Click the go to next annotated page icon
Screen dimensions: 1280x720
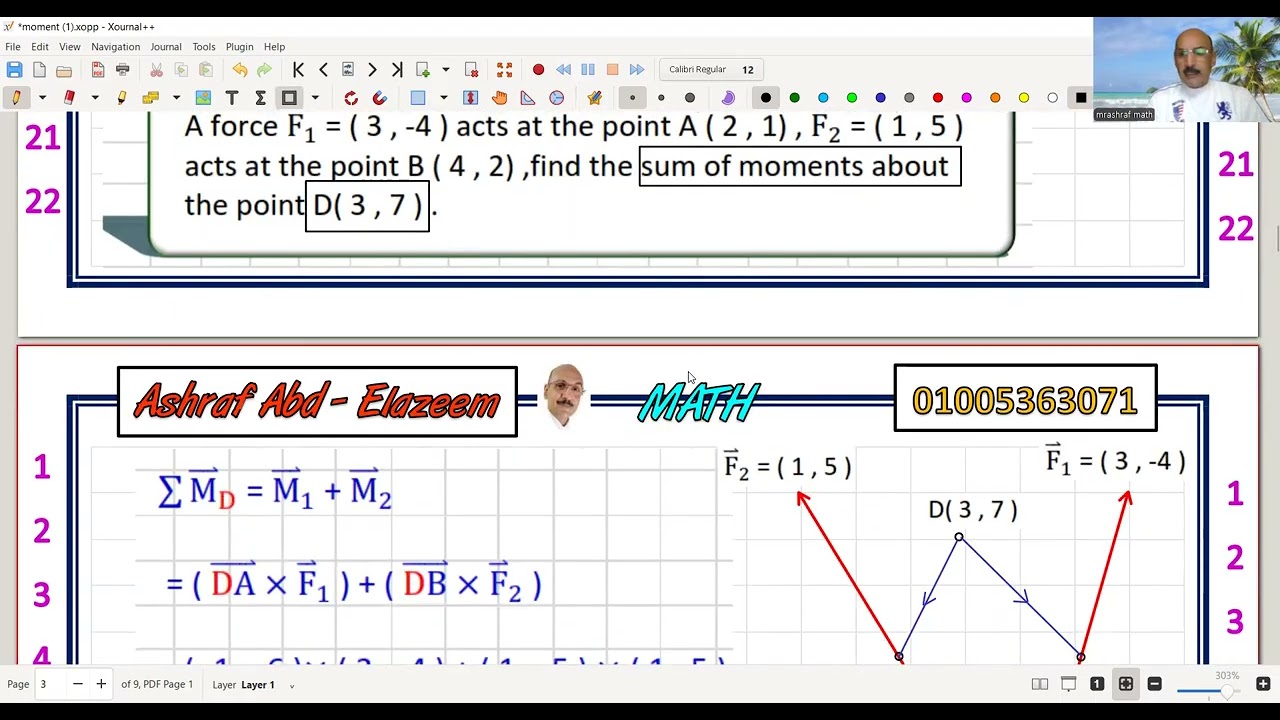pyautogui.click(x=348, y=70)
